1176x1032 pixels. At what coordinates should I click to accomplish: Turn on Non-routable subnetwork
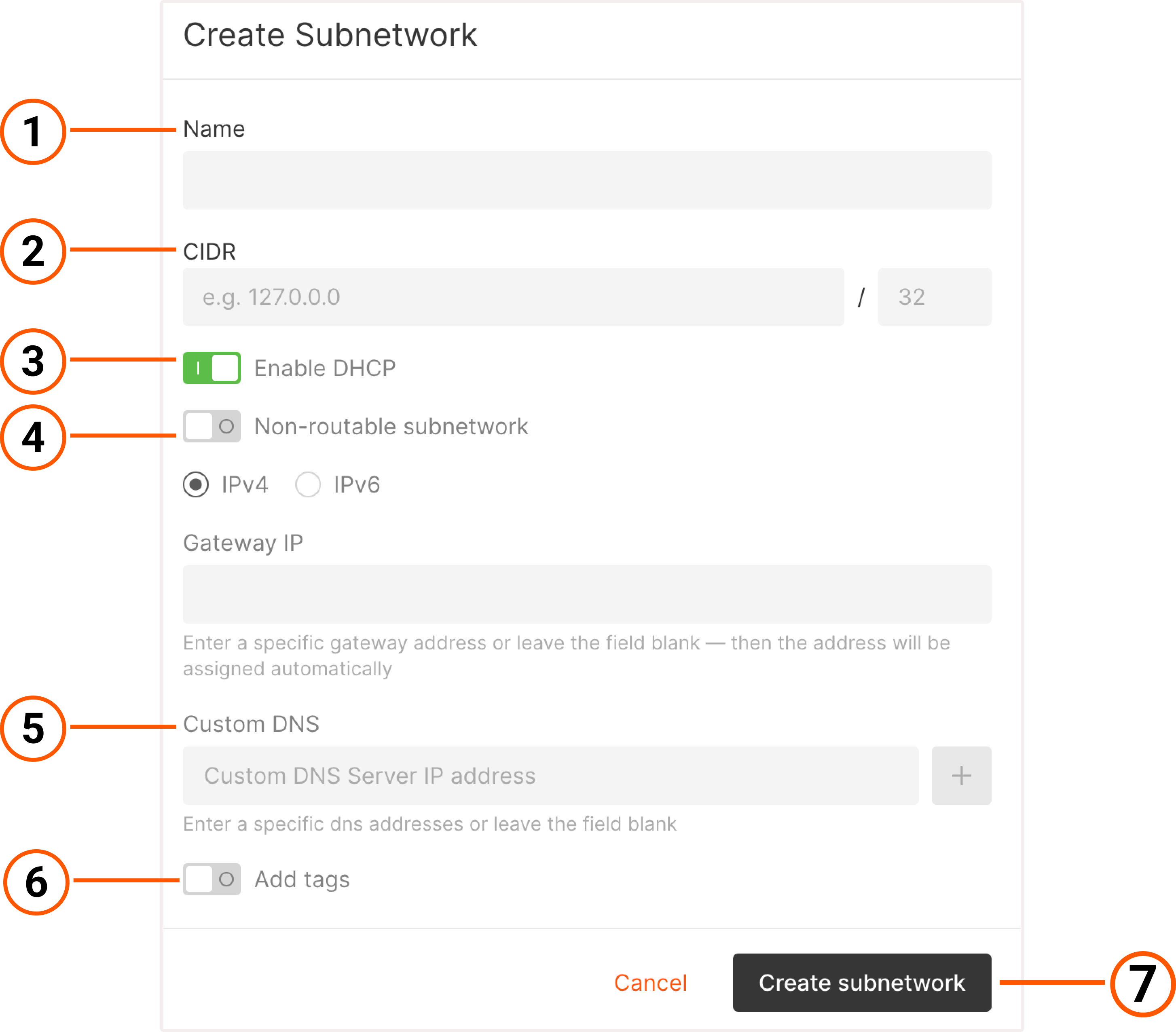tap(211, 426)
